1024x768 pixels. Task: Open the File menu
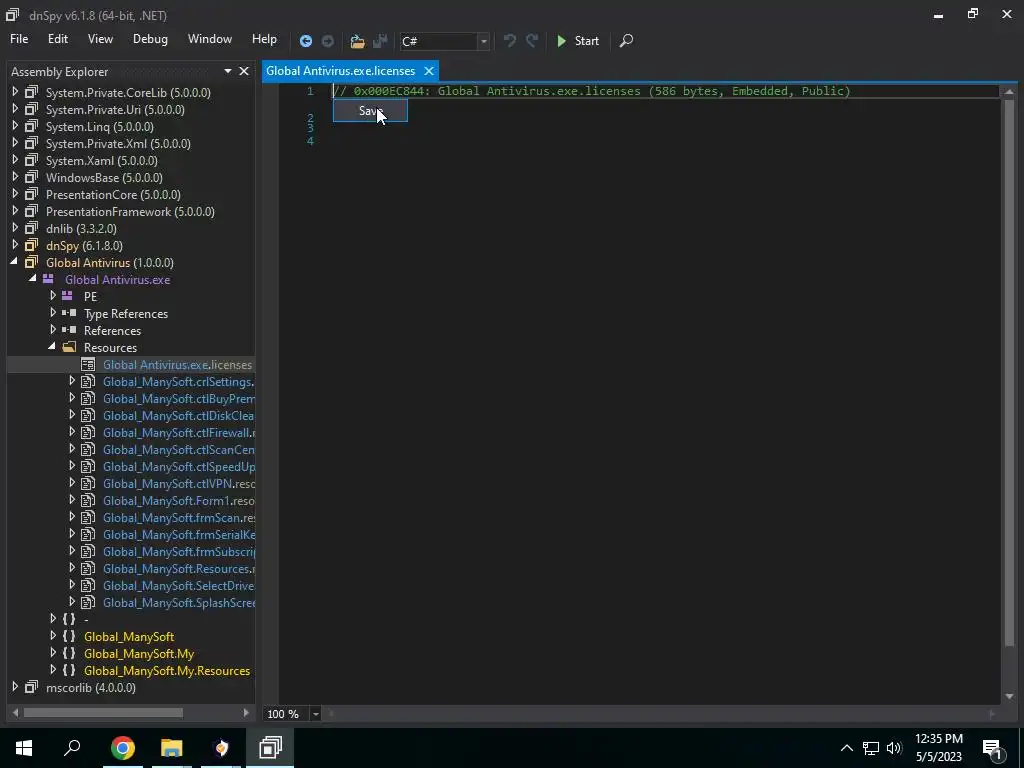point(19,39)
